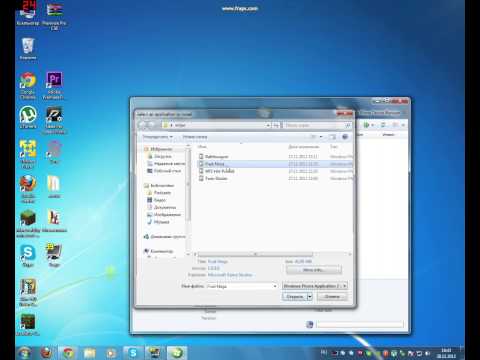480x360 pixels.
Task: Click the Start button on the taskbar
Action: [x=25, y=353]
